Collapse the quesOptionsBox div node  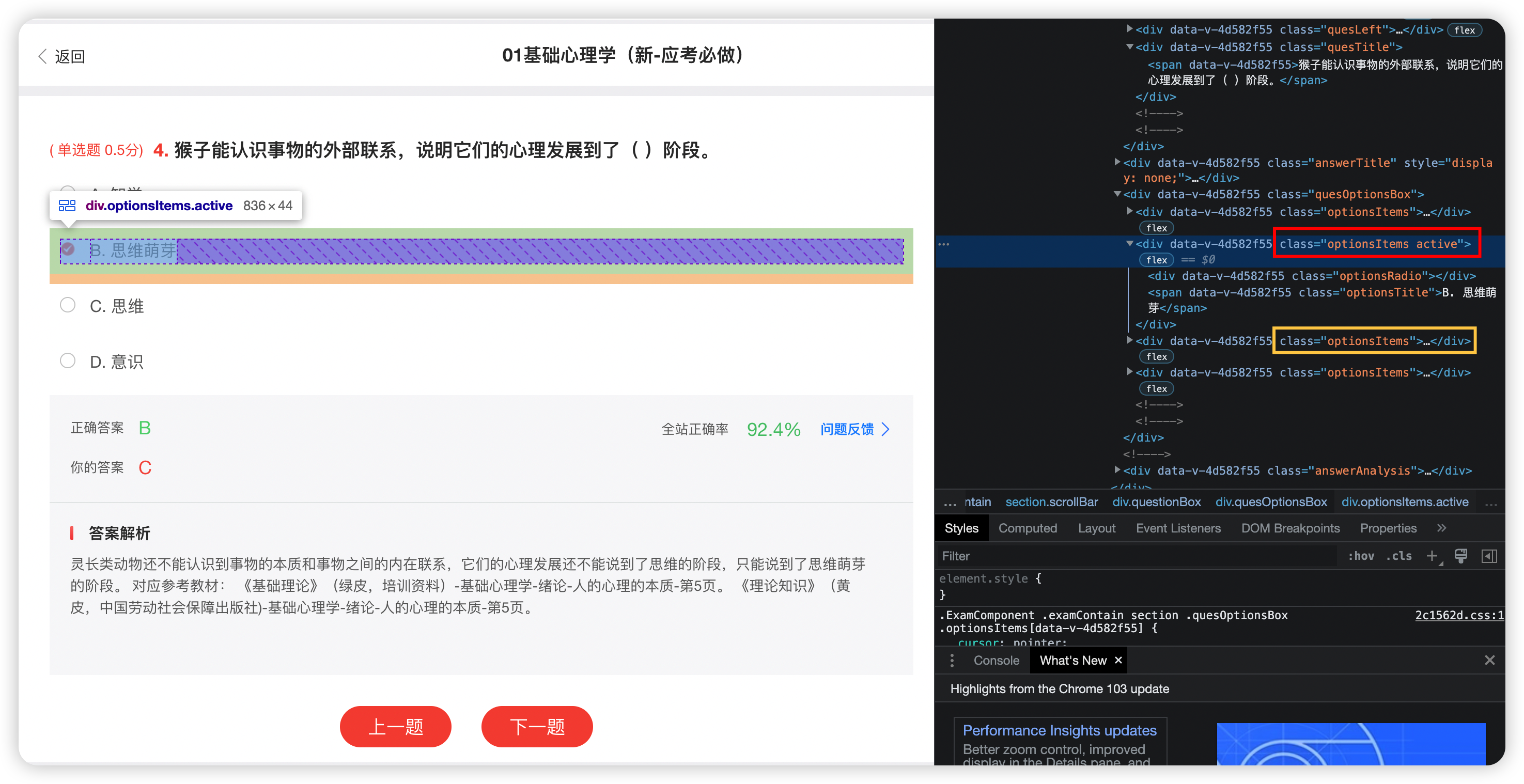coord(1117,194)
